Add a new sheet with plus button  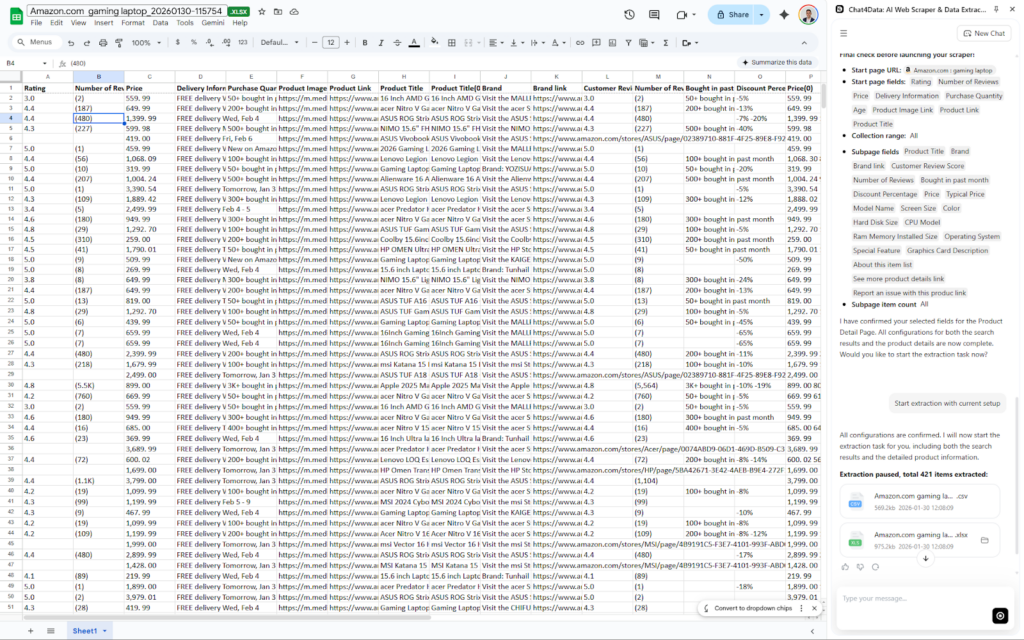coord(30,631)
